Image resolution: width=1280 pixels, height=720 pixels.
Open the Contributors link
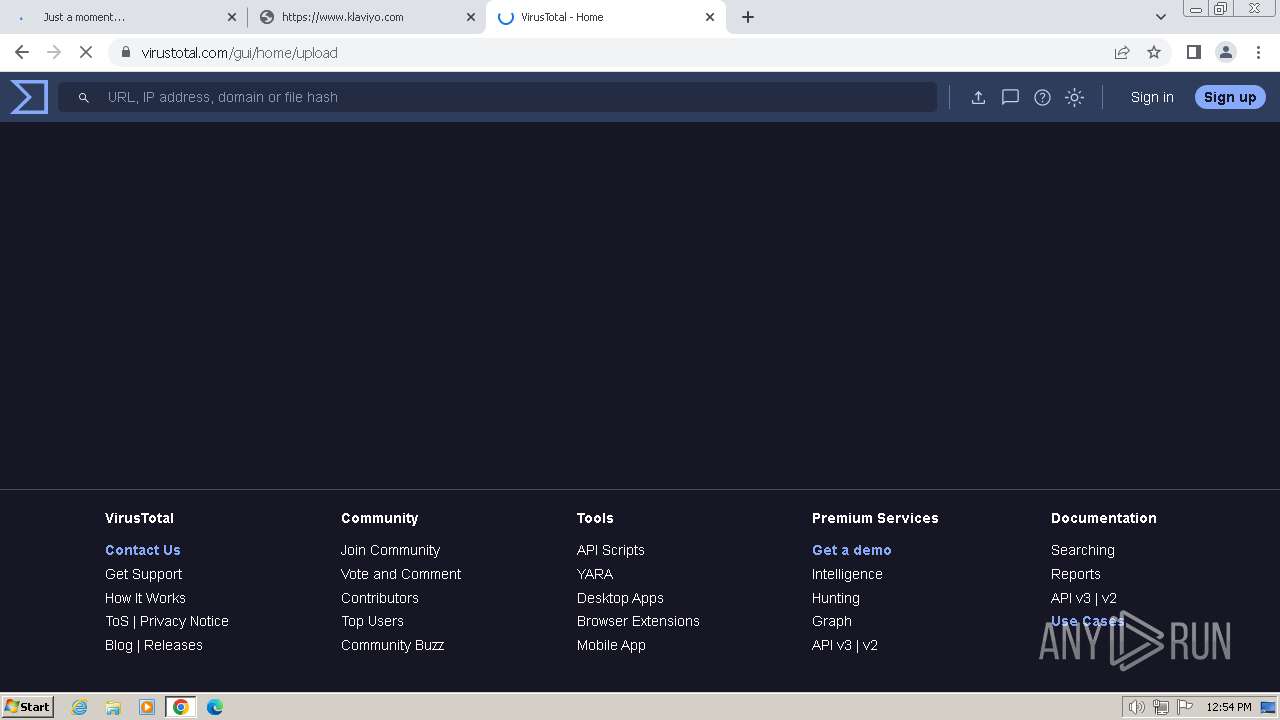pos(380,598)
